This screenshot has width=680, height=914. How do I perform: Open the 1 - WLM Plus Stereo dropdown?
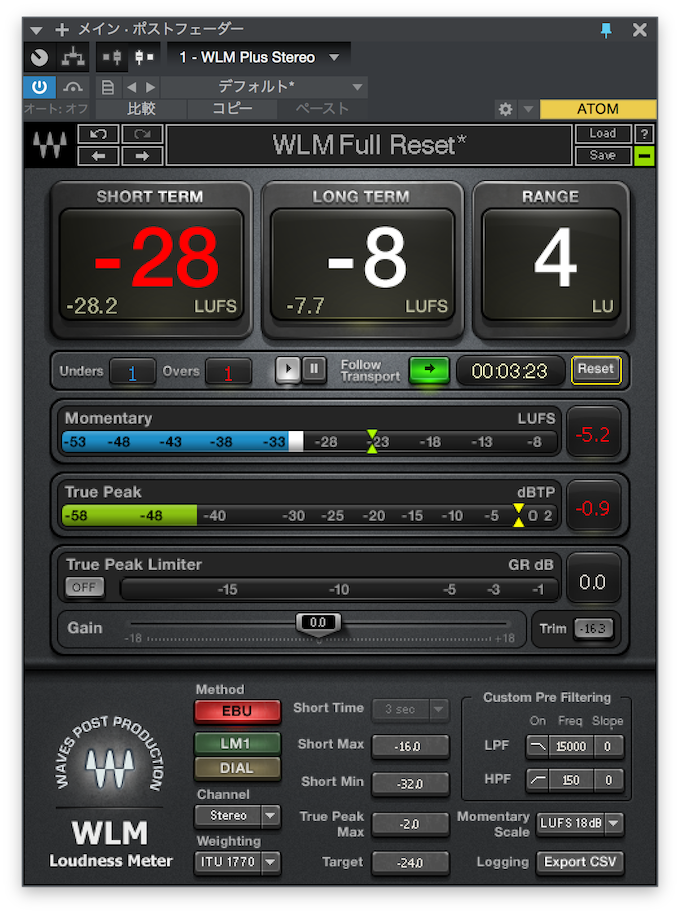(x=259, y=57)
